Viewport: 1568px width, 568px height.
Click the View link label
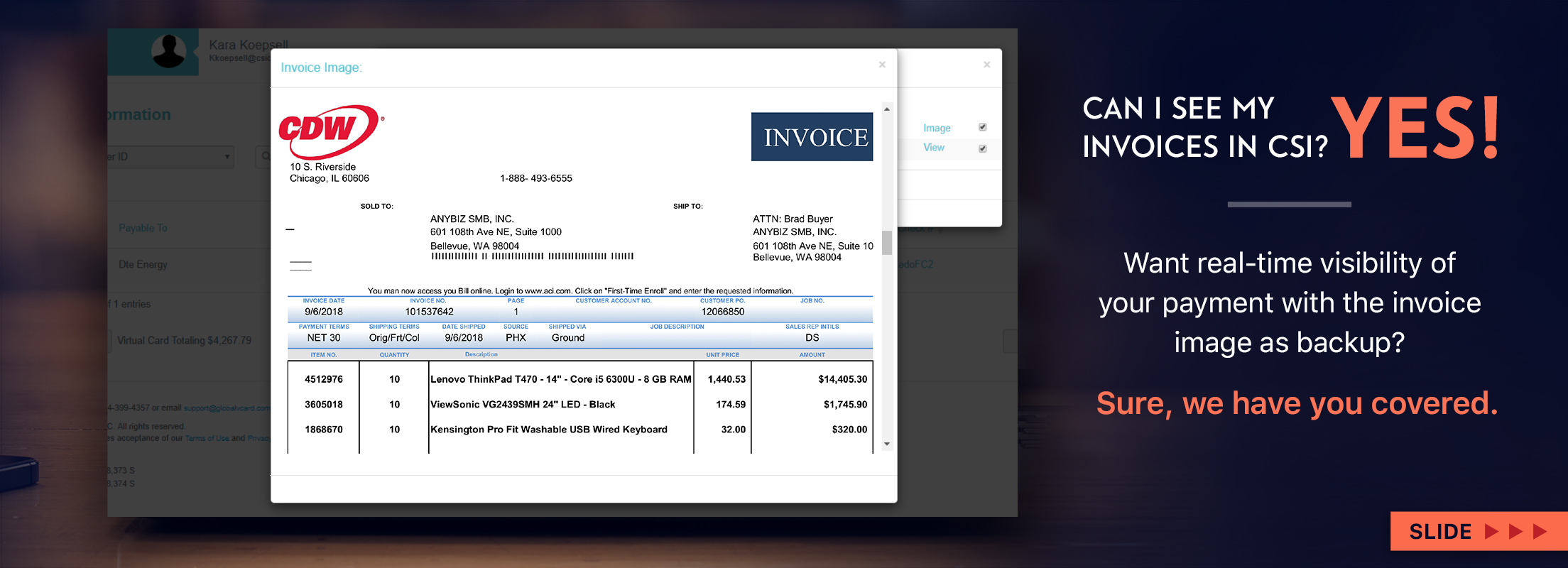[934, 148]
